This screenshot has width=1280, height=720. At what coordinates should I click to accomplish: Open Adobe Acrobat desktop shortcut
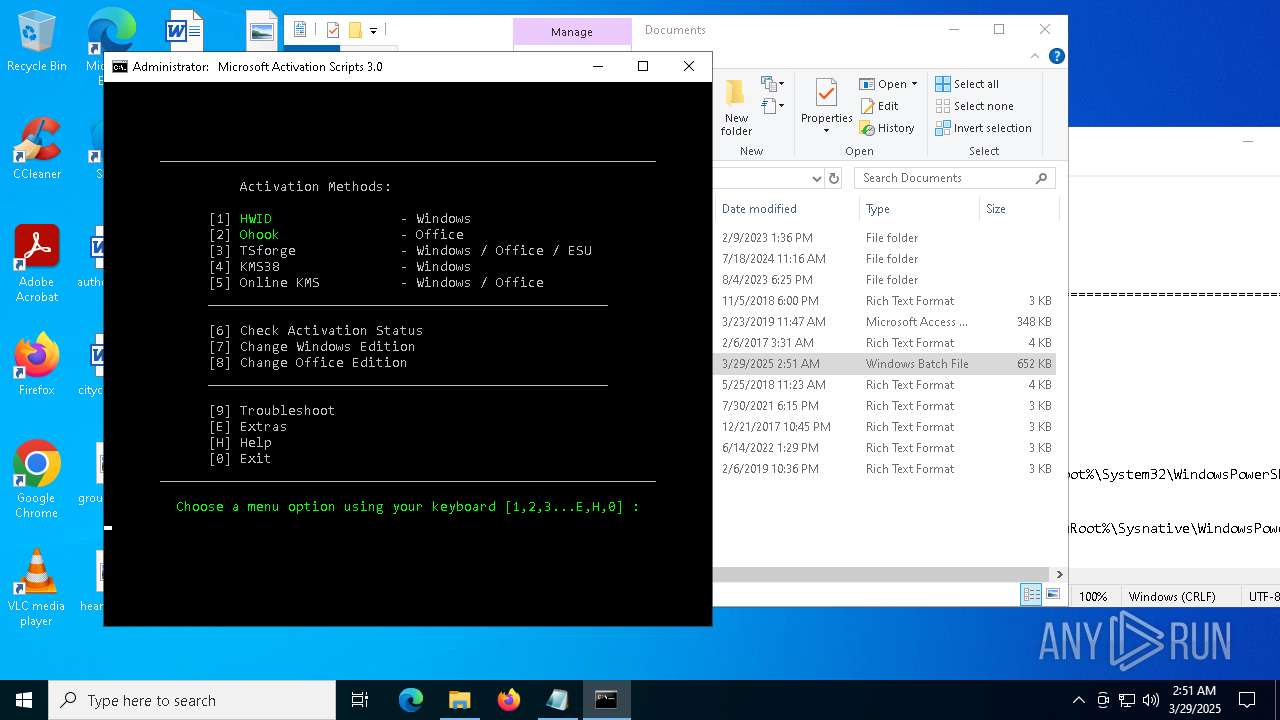tap(37, 264)
